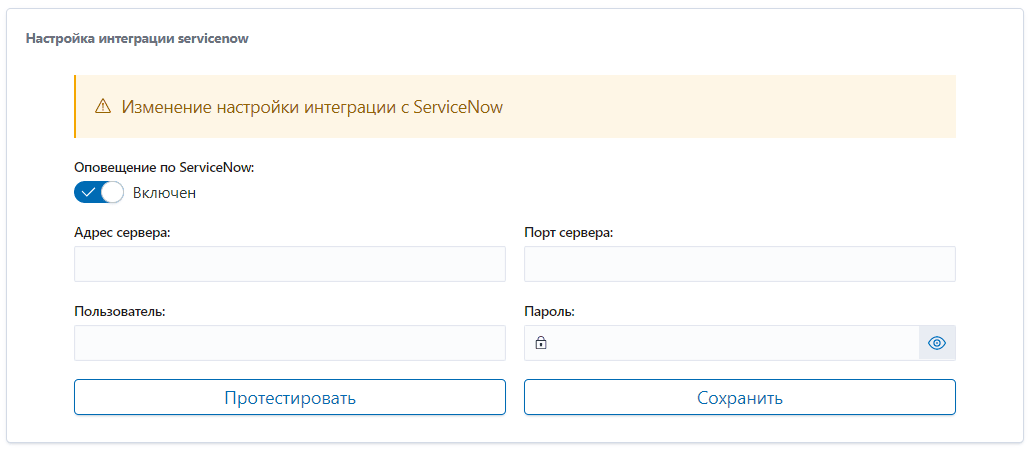Click the Сохранить button
This screenshot has height=458, width=1032.
[x=740, y=397]
